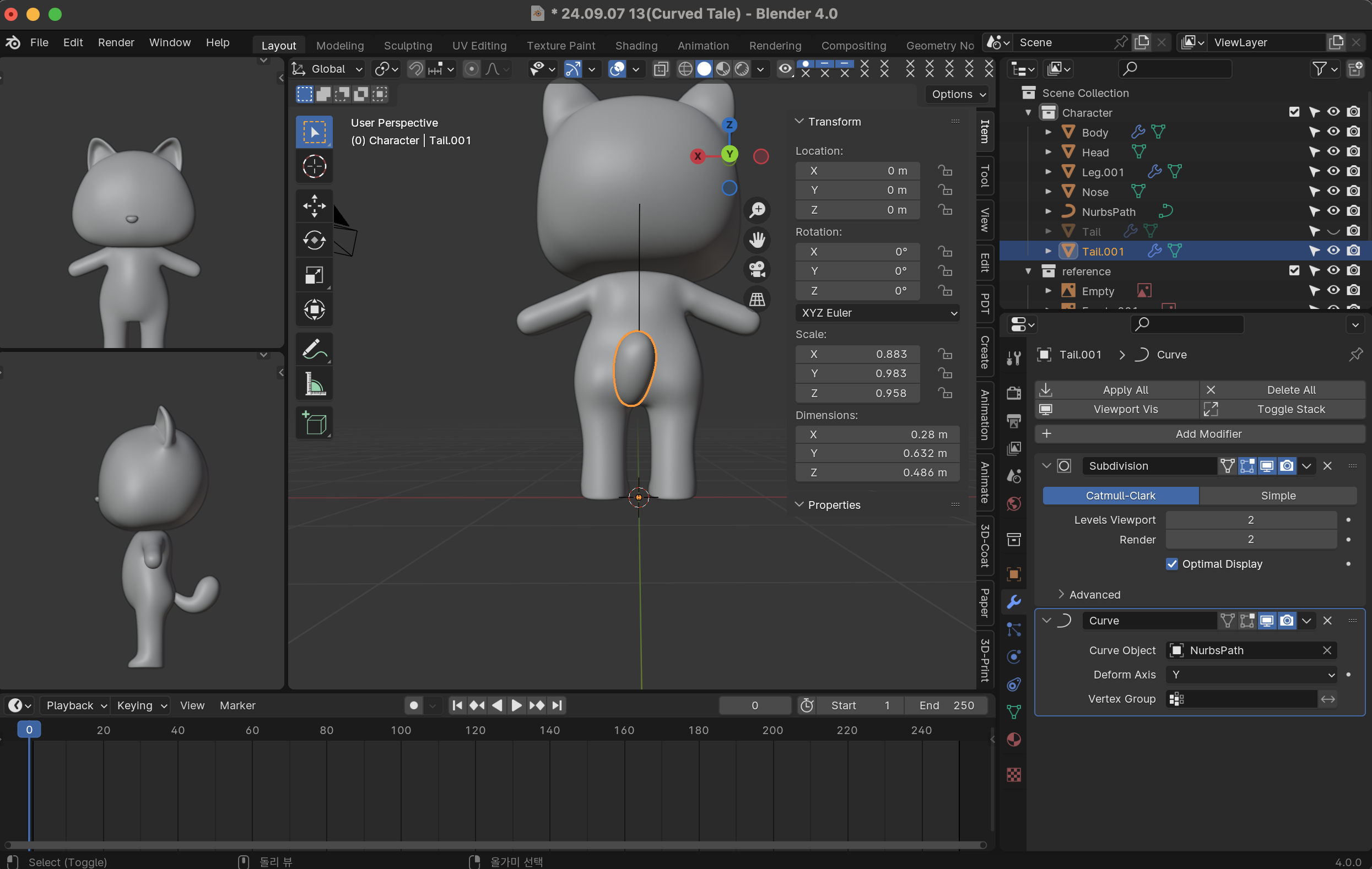The width and height of the screenshot is (1372, 869).
Task: Switch perspective/orthographic grid icon
Action: click(x=757, y=300)
